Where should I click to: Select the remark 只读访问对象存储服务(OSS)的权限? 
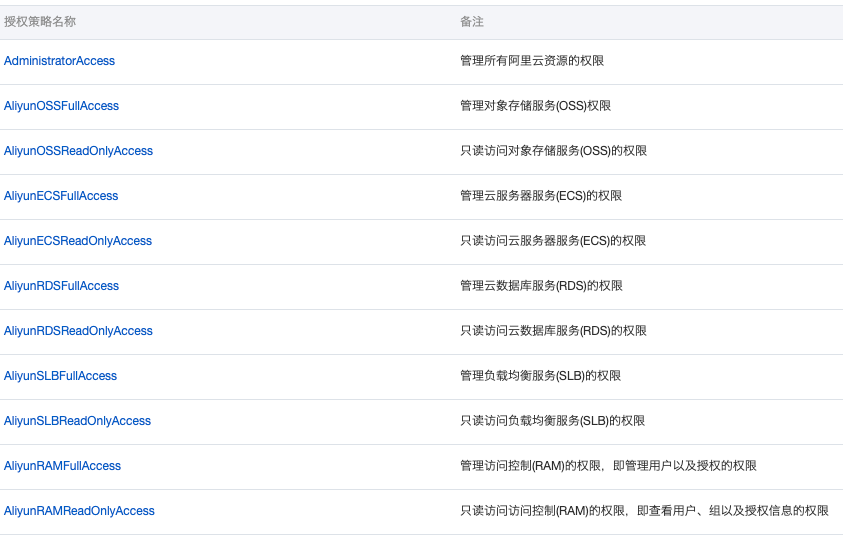[554, 151]
